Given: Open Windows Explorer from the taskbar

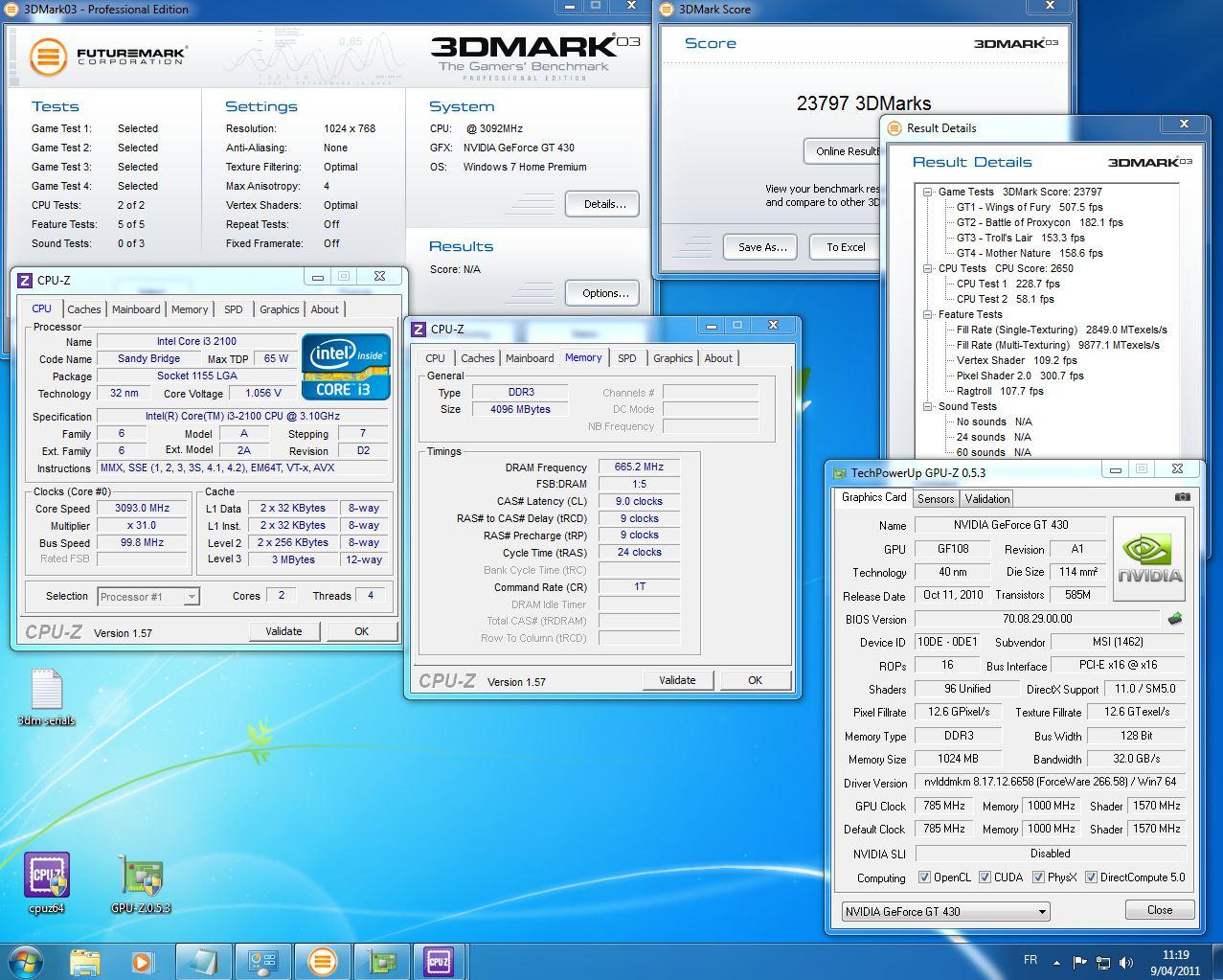Looking at the screenshot, I should click(x=85, y=962).
